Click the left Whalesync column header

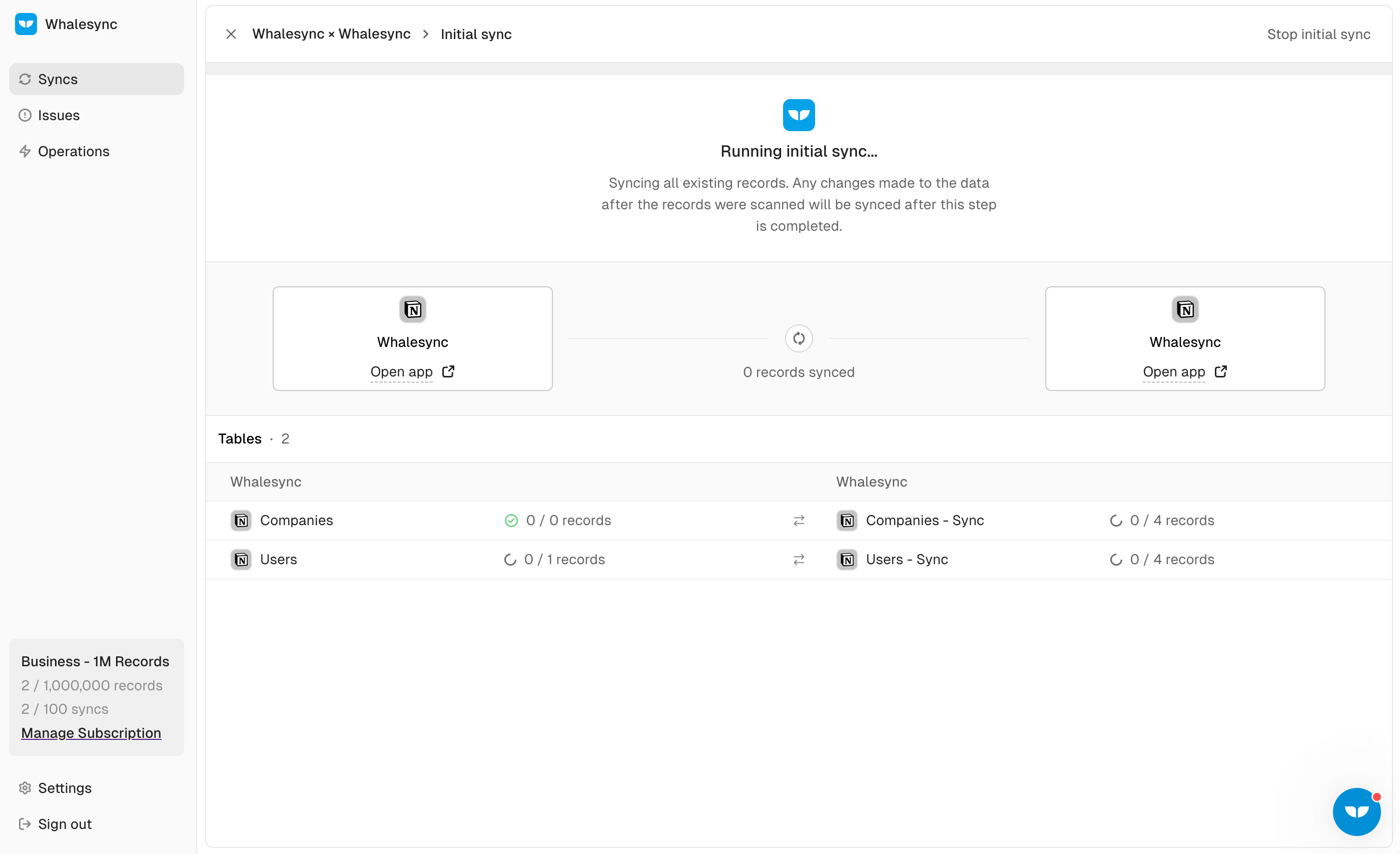pos(266,482)
